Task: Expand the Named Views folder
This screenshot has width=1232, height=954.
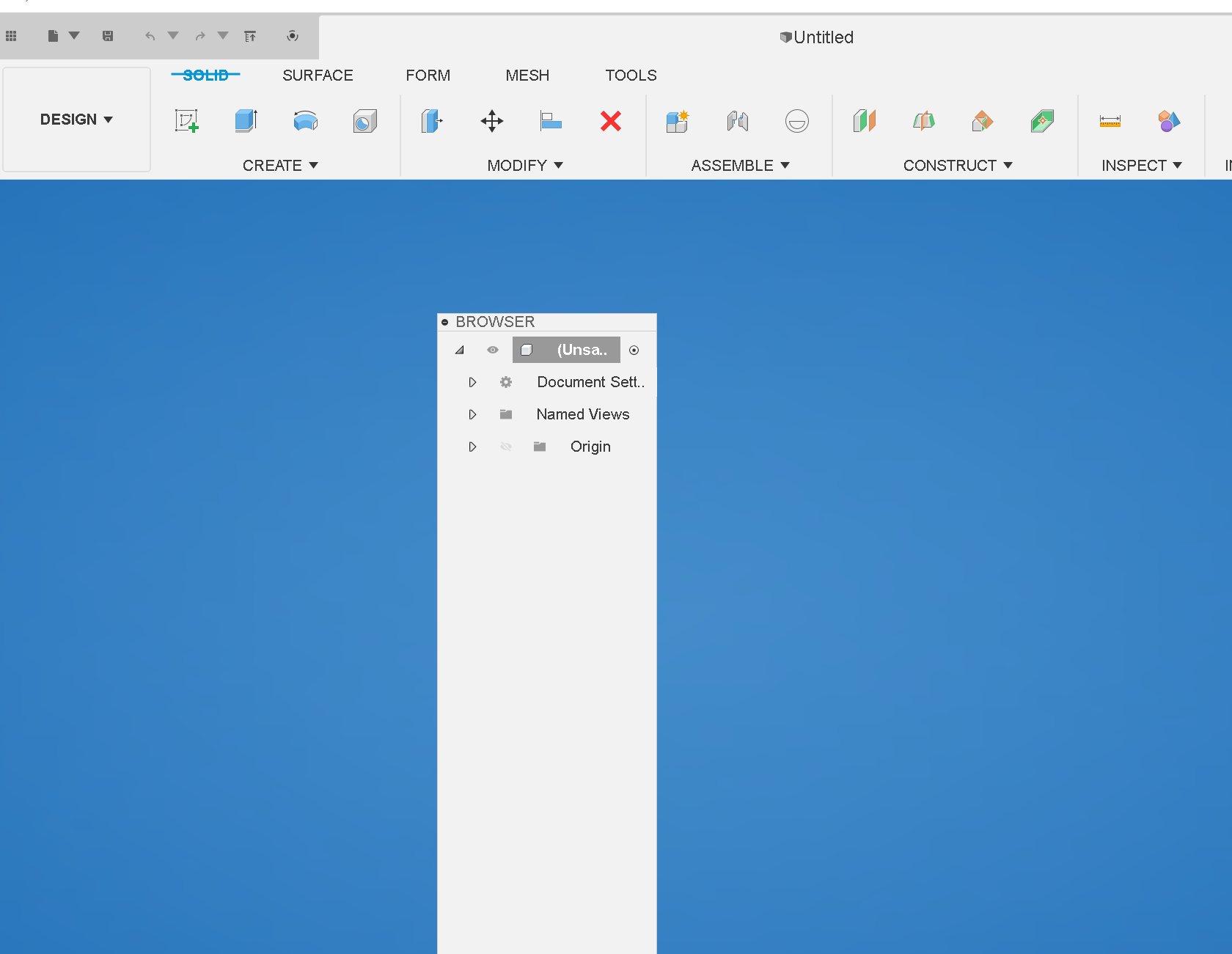Action: tap(472, 414)
